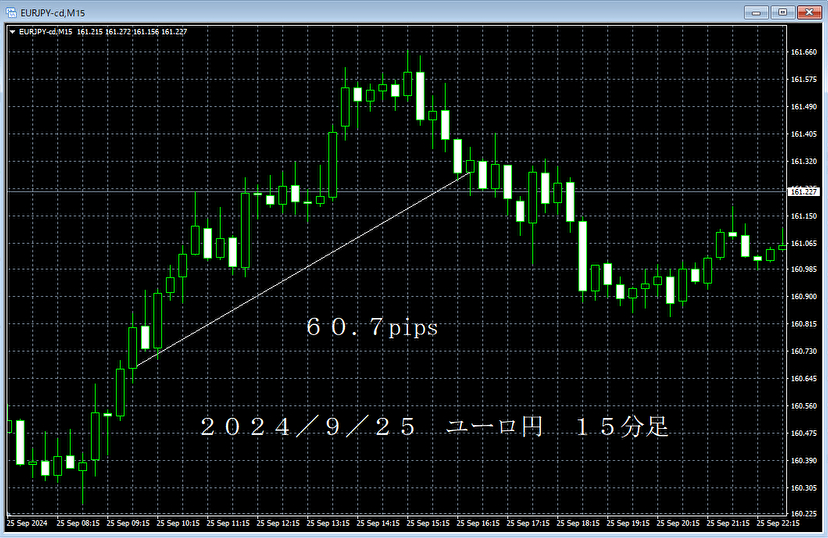Maximize the EURJPY-cd,M15 chart window
This screenshot has width=828, height=538.
pyautogui.click(x=783, y=12)
